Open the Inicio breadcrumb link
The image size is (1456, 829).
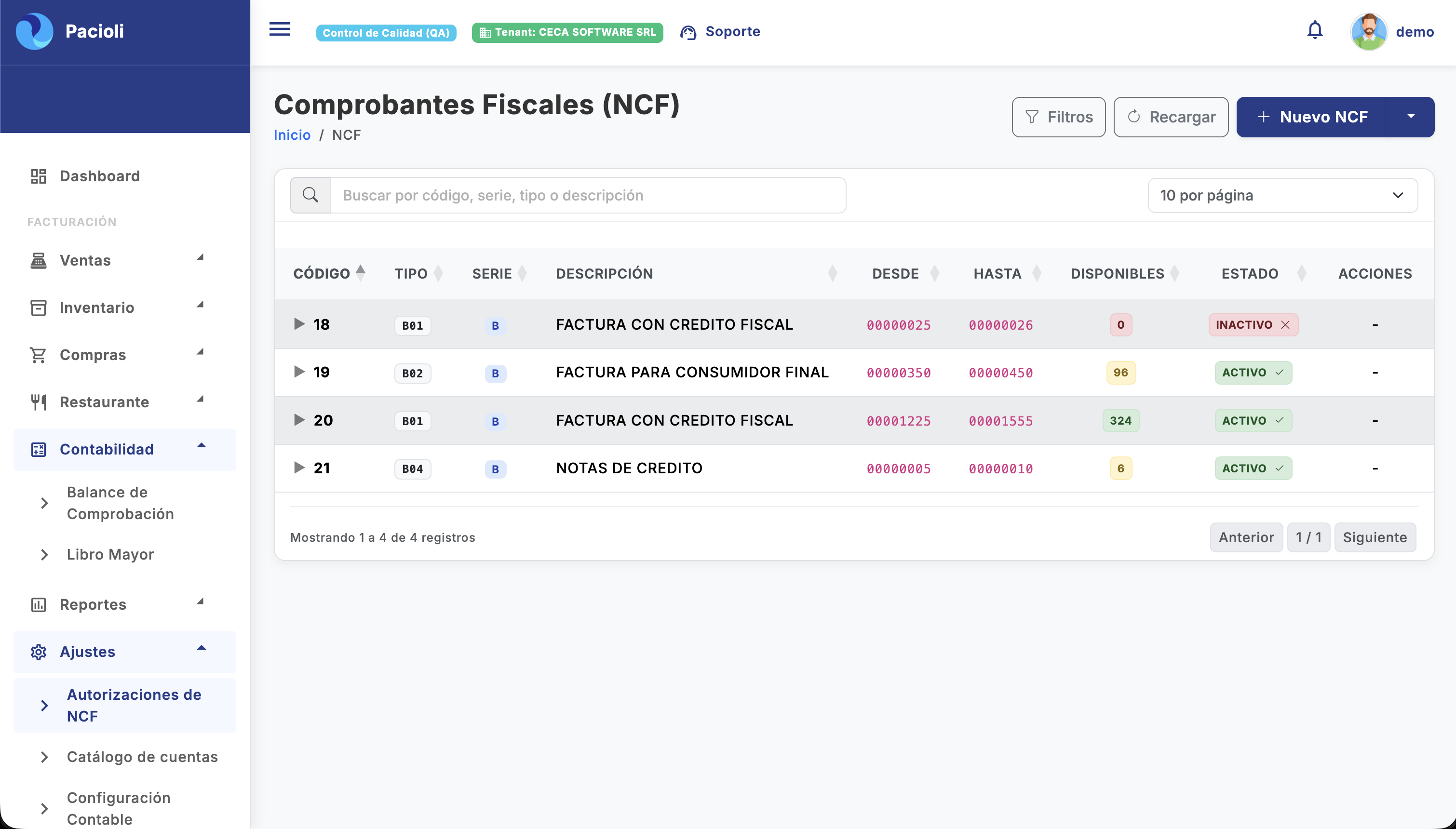[292, 135]
